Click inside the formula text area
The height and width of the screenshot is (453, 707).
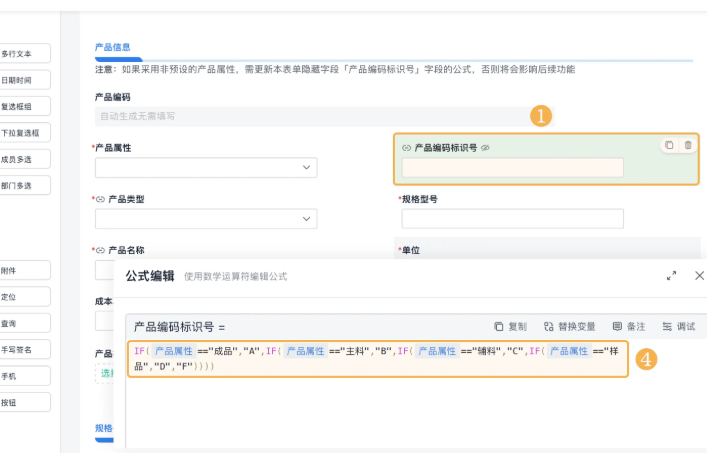pyautogui.click(x=378, y=359)
